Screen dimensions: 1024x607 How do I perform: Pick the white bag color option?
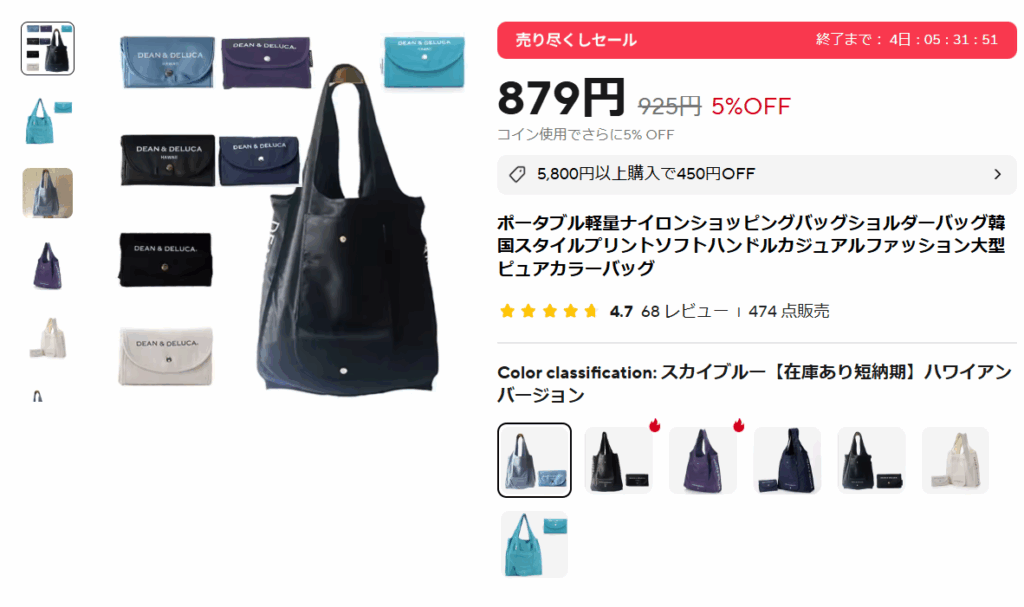tap(955, 460)
